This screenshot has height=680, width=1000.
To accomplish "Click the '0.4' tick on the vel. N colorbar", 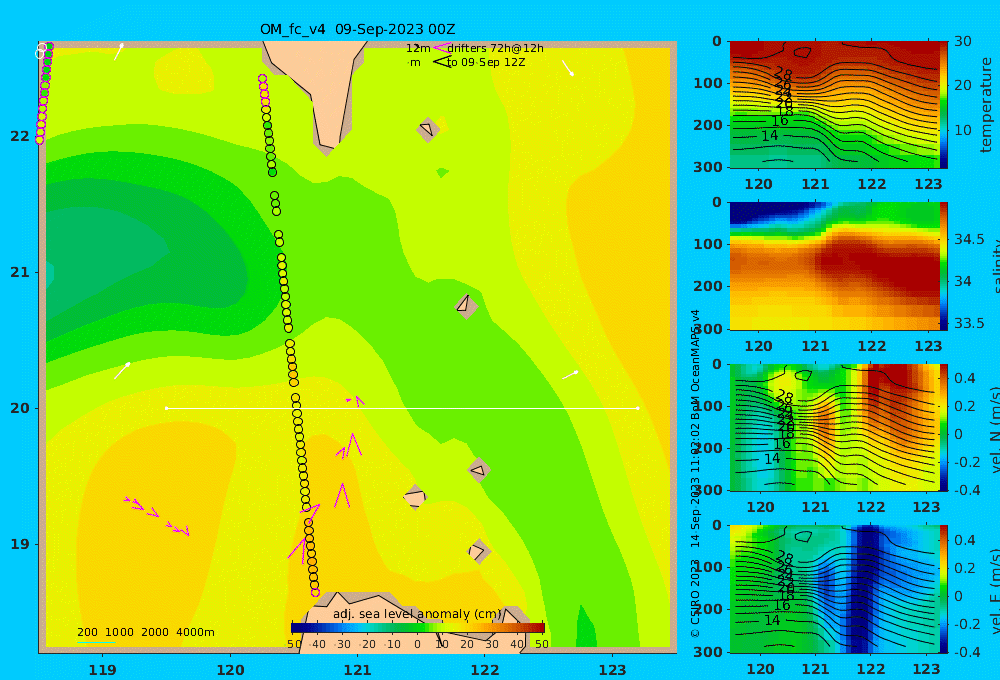I will 965,378.
